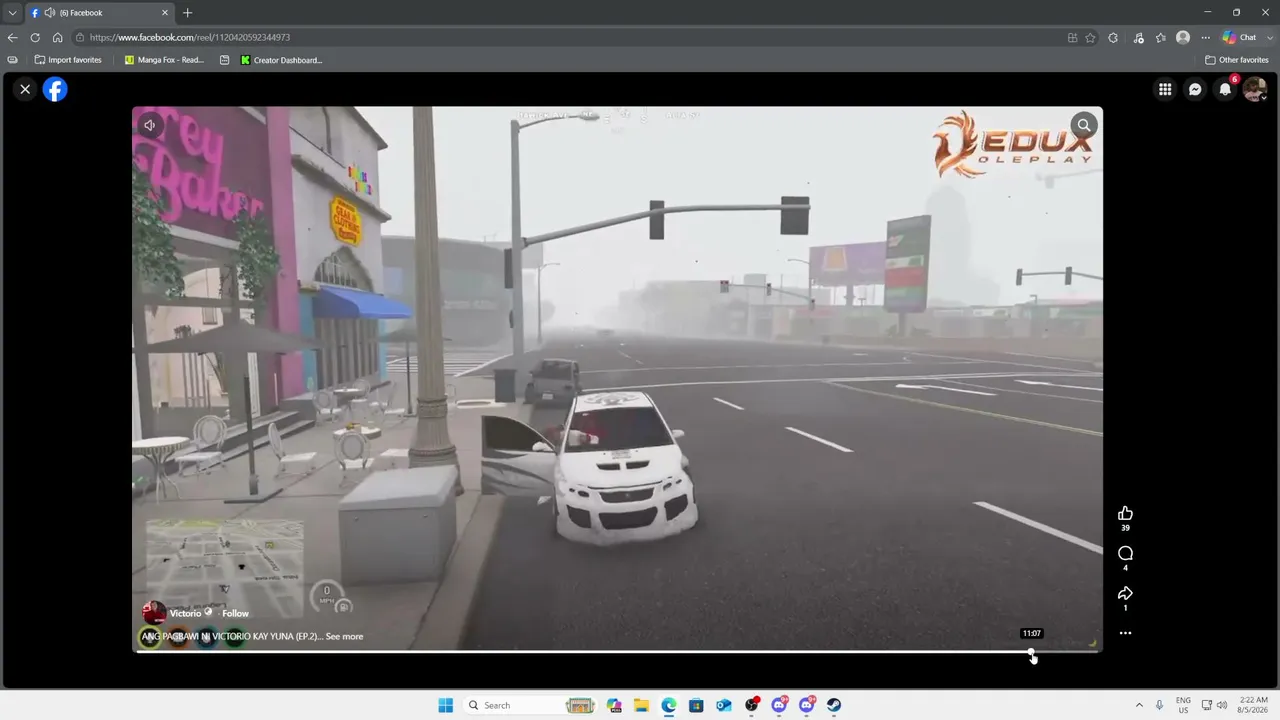View site information lock icon
This screenshot has height=720, width=1280.
tap(80, 37)
